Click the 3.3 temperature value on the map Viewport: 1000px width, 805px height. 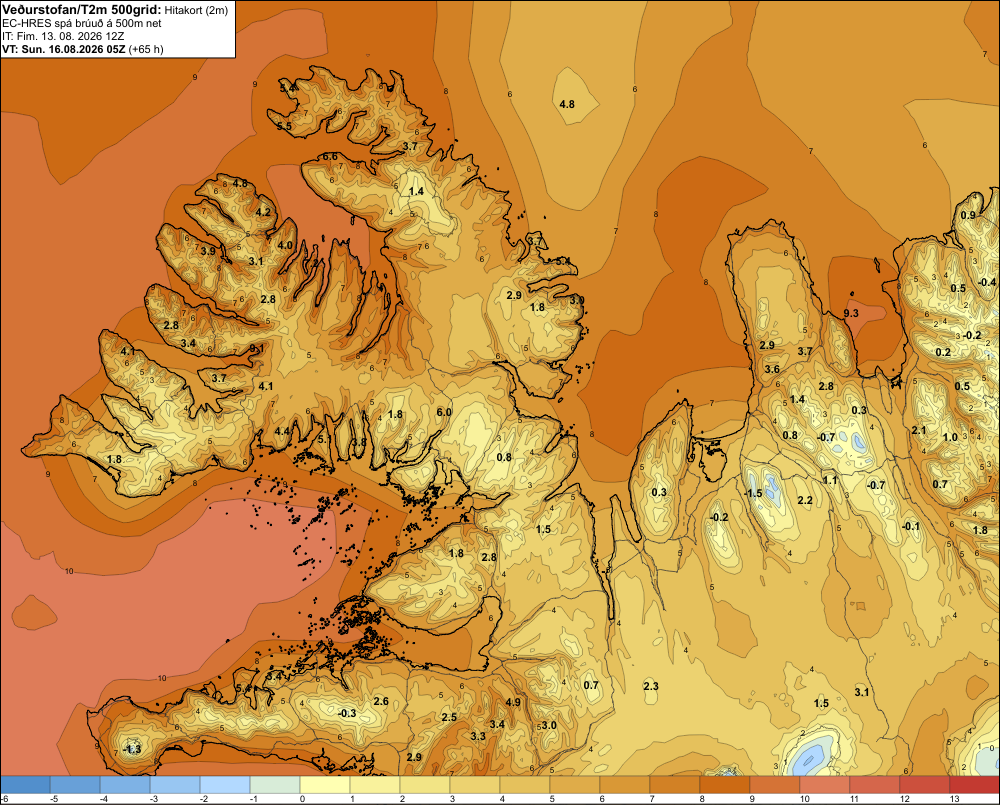(478, 736)
